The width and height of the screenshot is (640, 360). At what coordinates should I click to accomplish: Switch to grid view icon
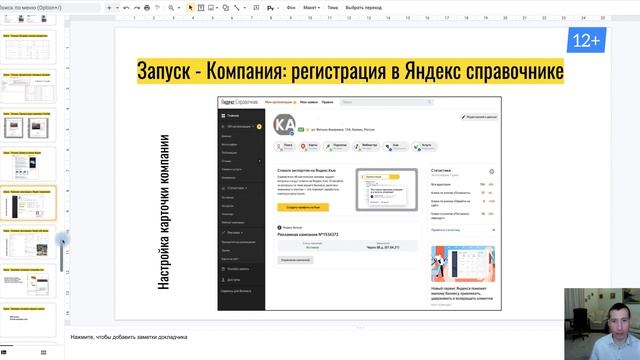44,352
